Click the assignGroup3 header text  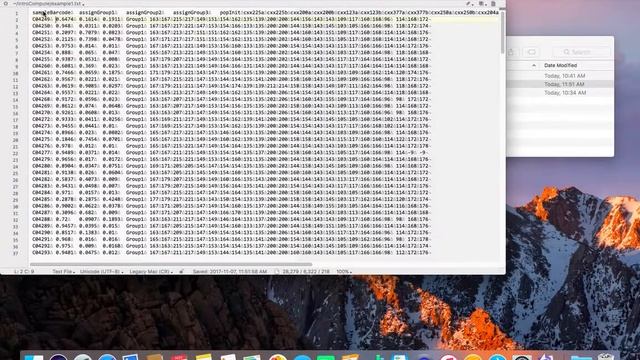pos(191,13)
